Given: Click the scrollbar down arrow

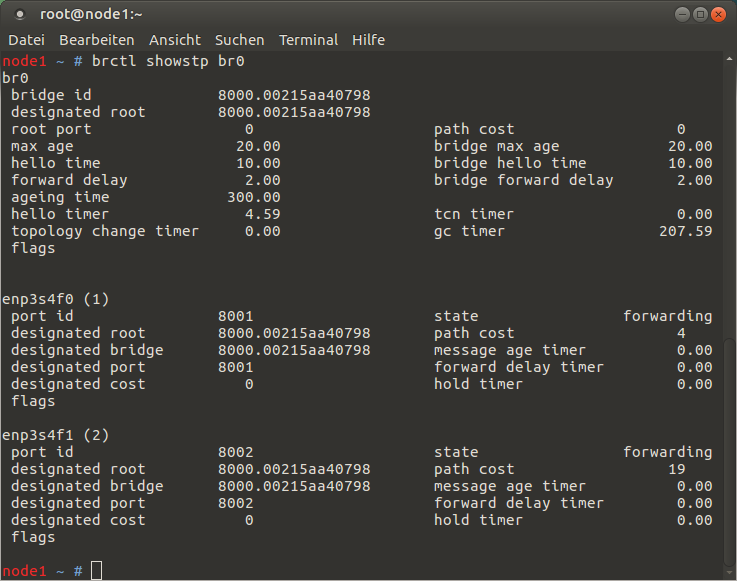Looking at the screenshot, I should pos(729,573).
